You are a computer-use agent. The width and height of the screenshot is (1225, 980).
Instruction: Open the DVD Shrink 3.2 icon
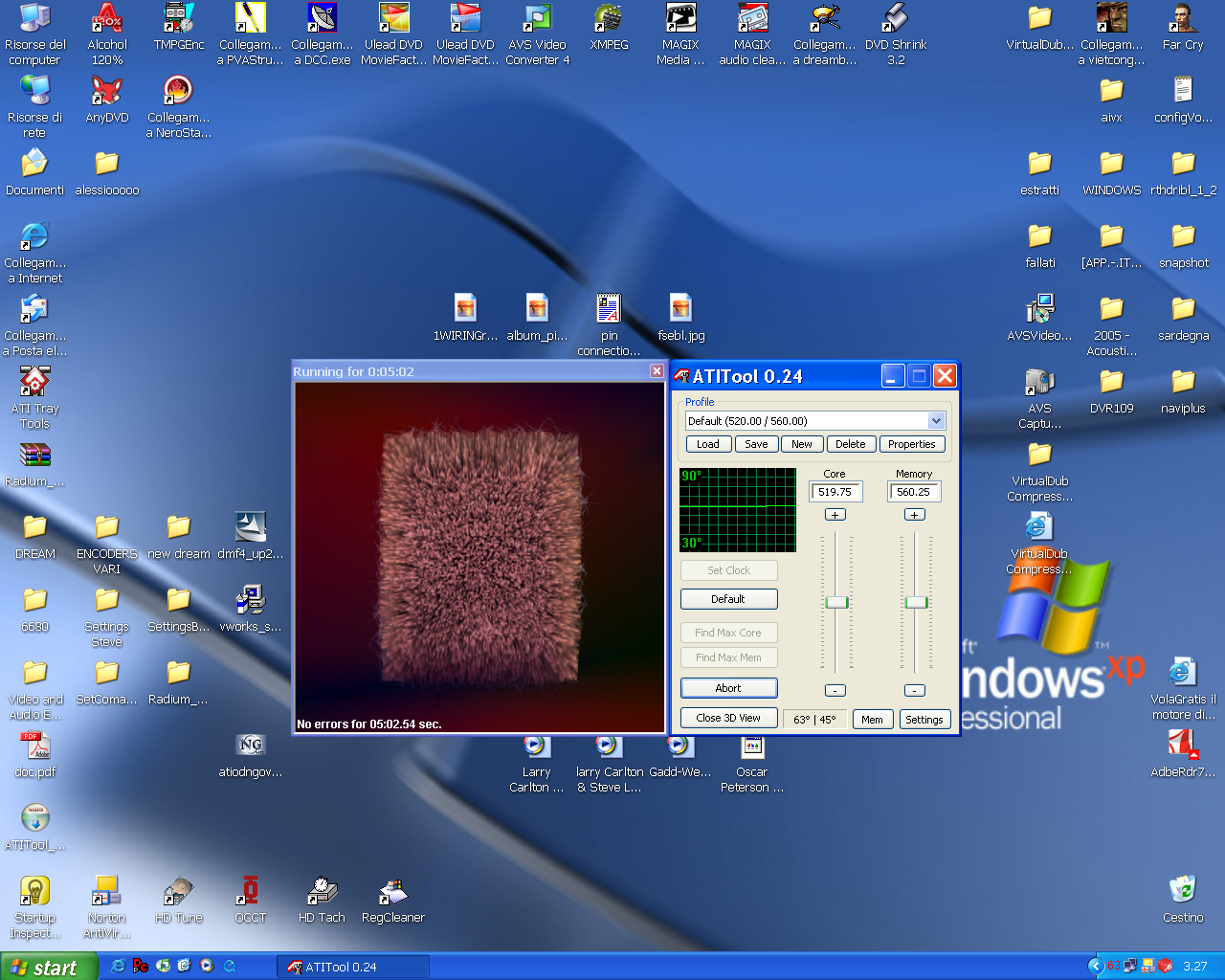[896, 19]
